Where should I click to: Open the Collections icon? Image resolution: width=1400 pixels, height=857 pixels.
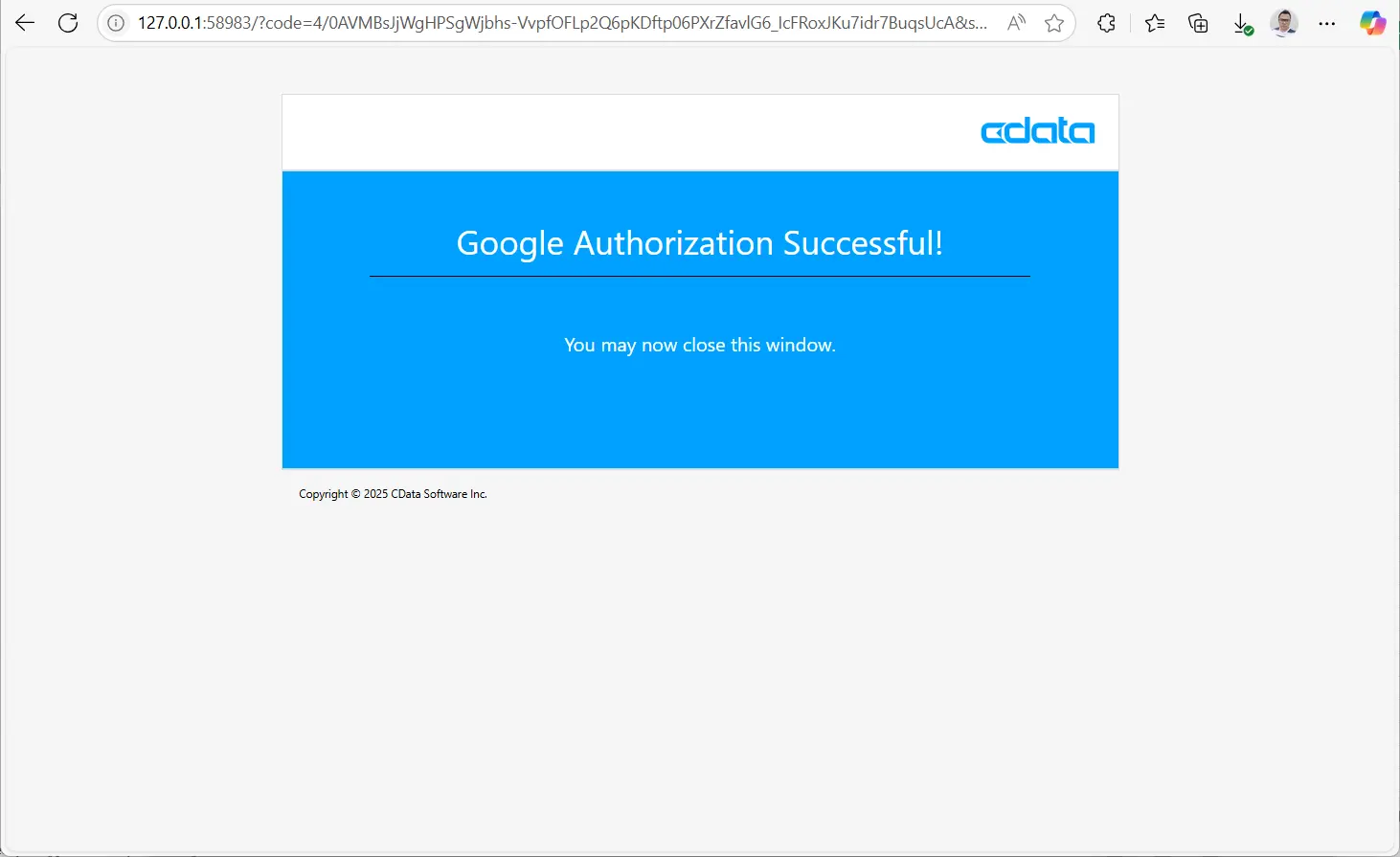pos(1198,23)
